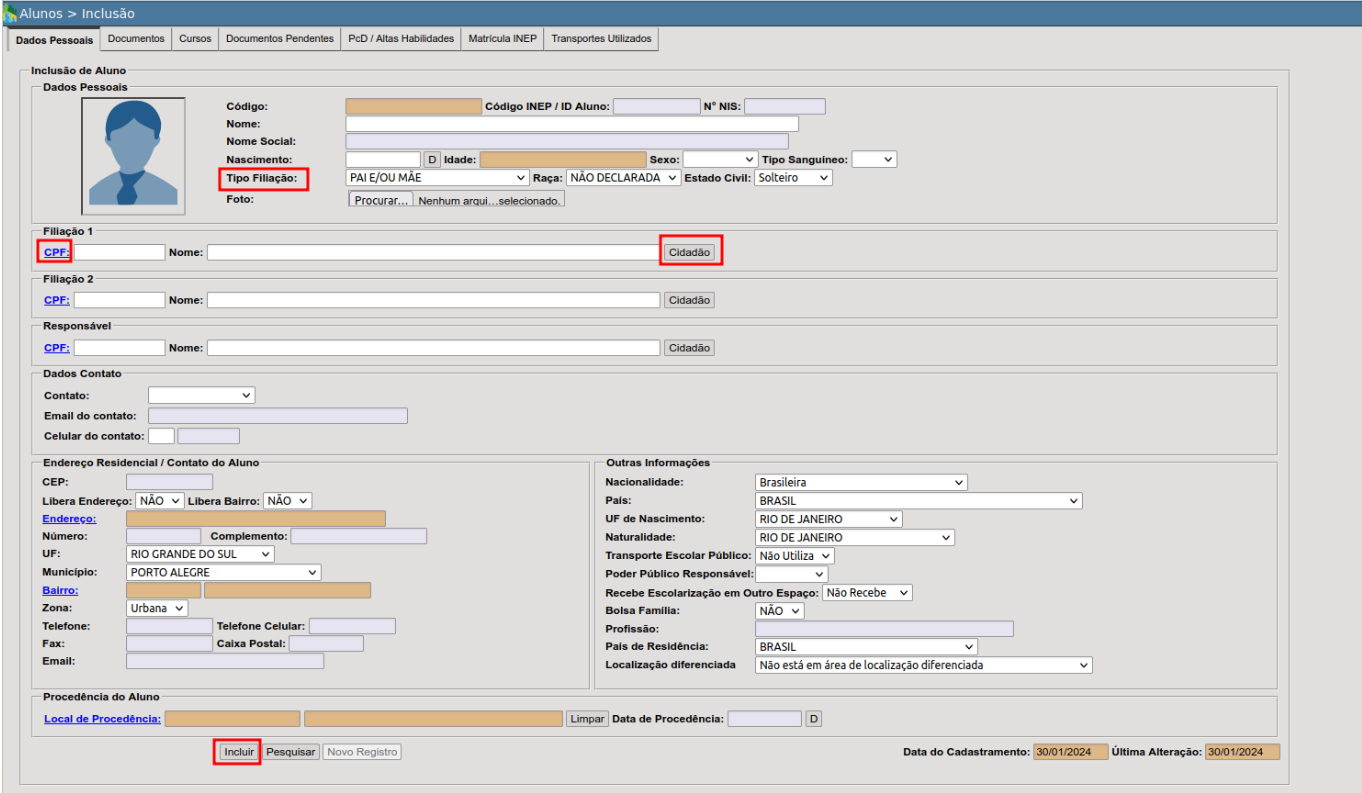Switch to the Documentos tab

(136, 39)
